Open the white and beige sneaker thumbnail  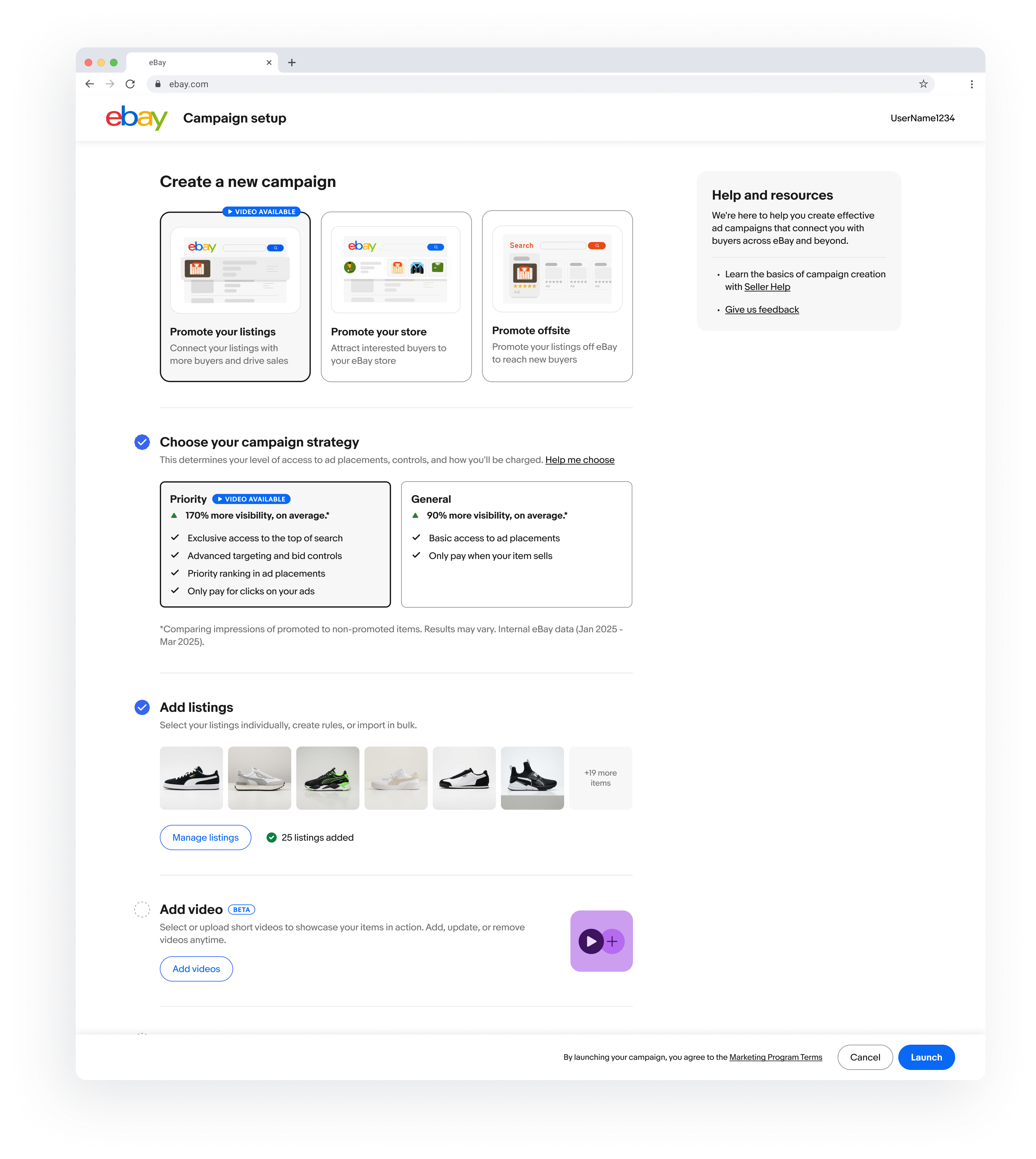click(x=396, y=778)
